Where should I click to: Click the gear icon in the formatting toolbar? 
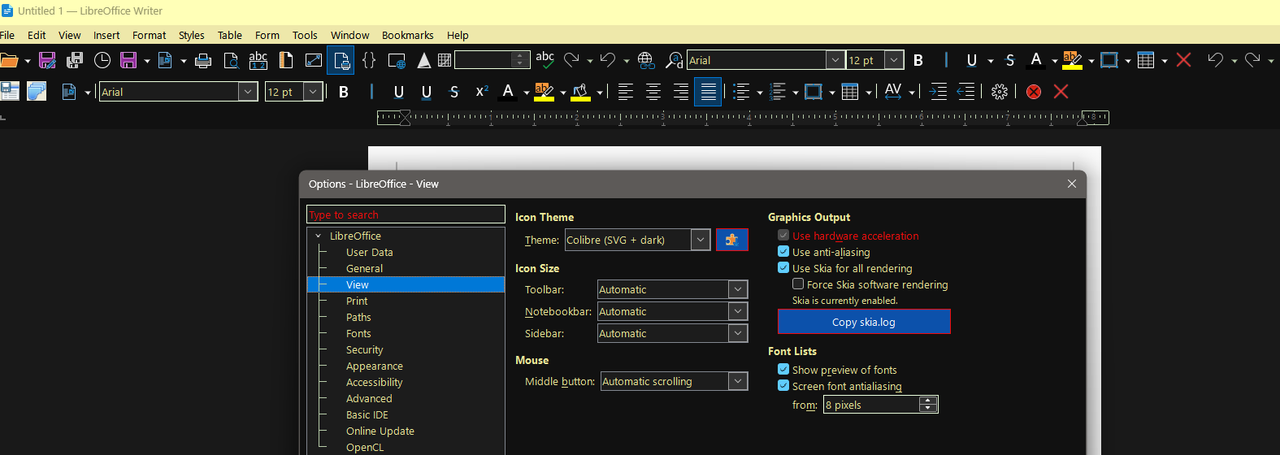coord(1000,92)
